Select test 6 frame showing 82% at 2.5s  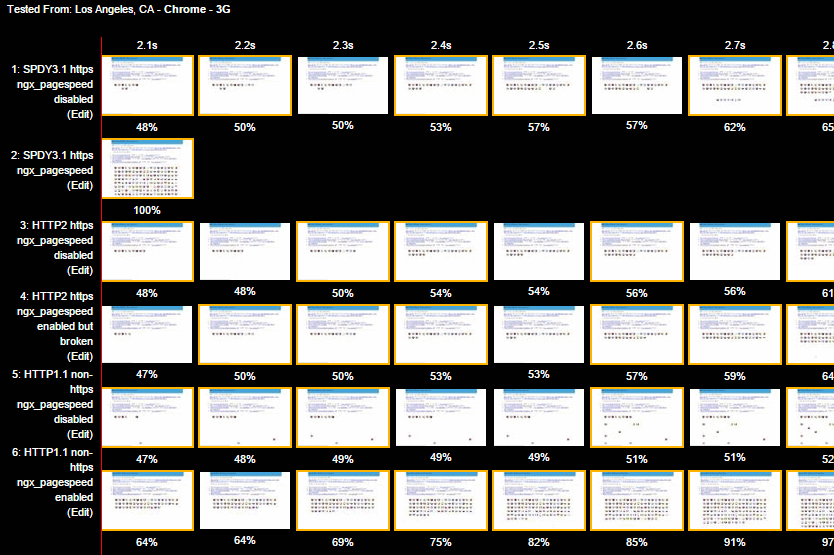click(539, 500)
